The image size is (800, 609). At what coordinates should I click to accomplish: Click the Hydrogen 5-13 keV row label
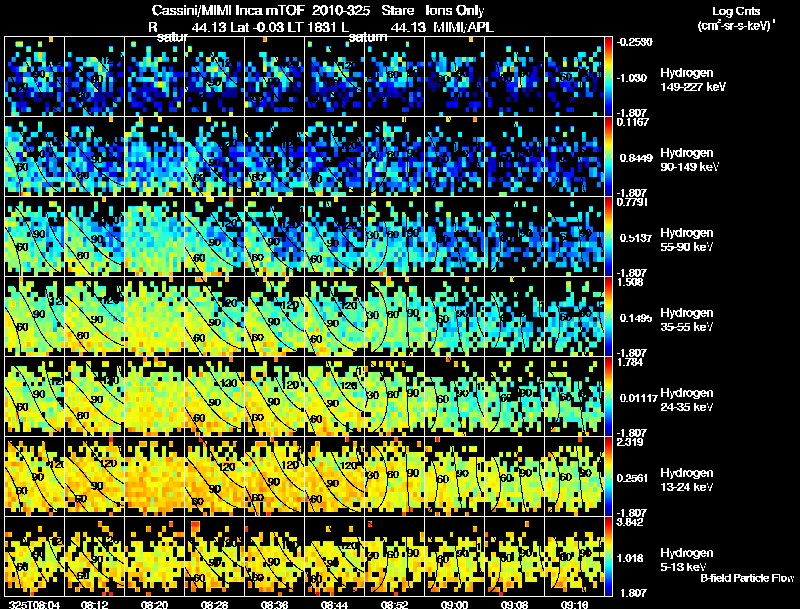click(x=687, y=561)
